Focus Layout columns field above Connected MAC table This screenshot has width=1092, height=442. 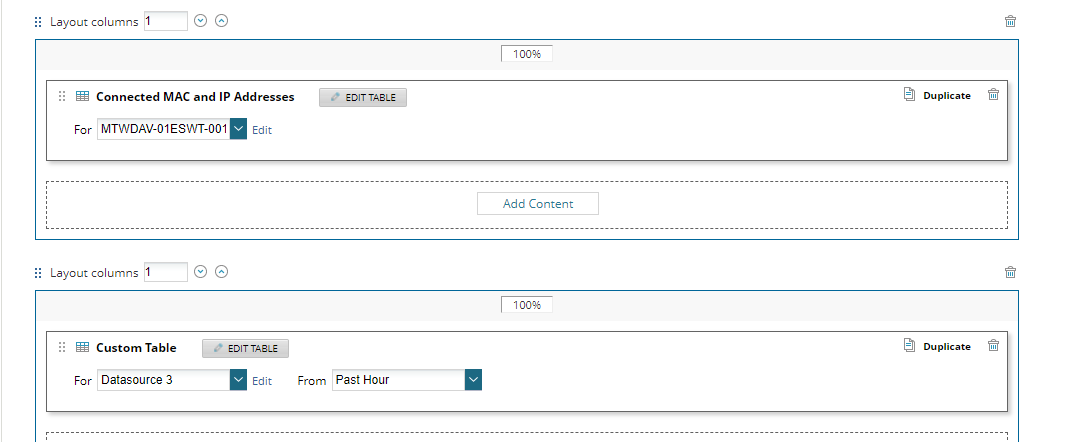click(165, 21)
